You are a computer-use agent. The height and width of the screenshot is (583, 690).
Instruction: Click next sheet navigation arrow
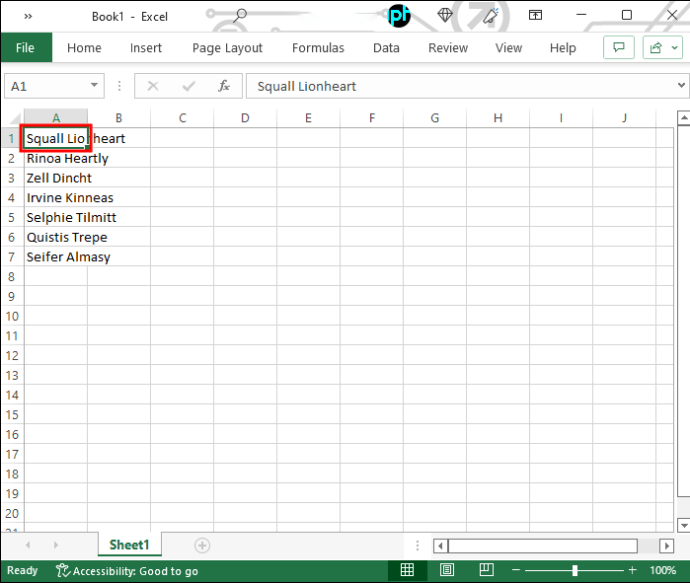tap(55, 545)
